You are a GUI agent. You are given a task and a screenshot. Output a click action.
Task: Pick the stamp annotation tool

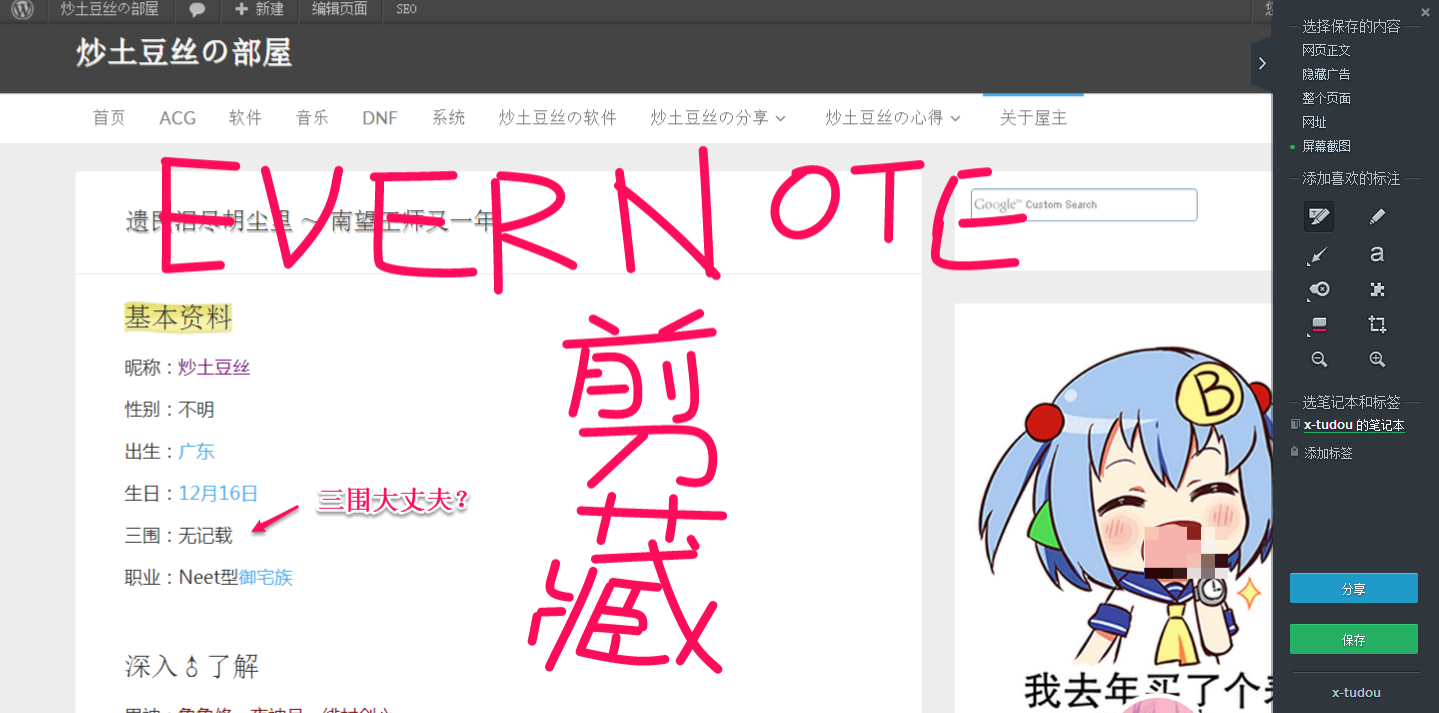1318,290
